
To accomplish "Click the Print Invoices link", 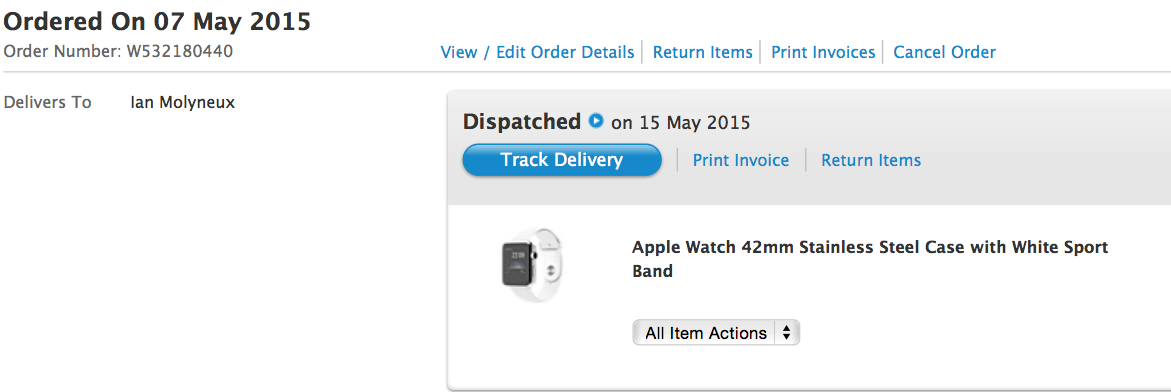I will pyautogui.click(x=823, y=52).
